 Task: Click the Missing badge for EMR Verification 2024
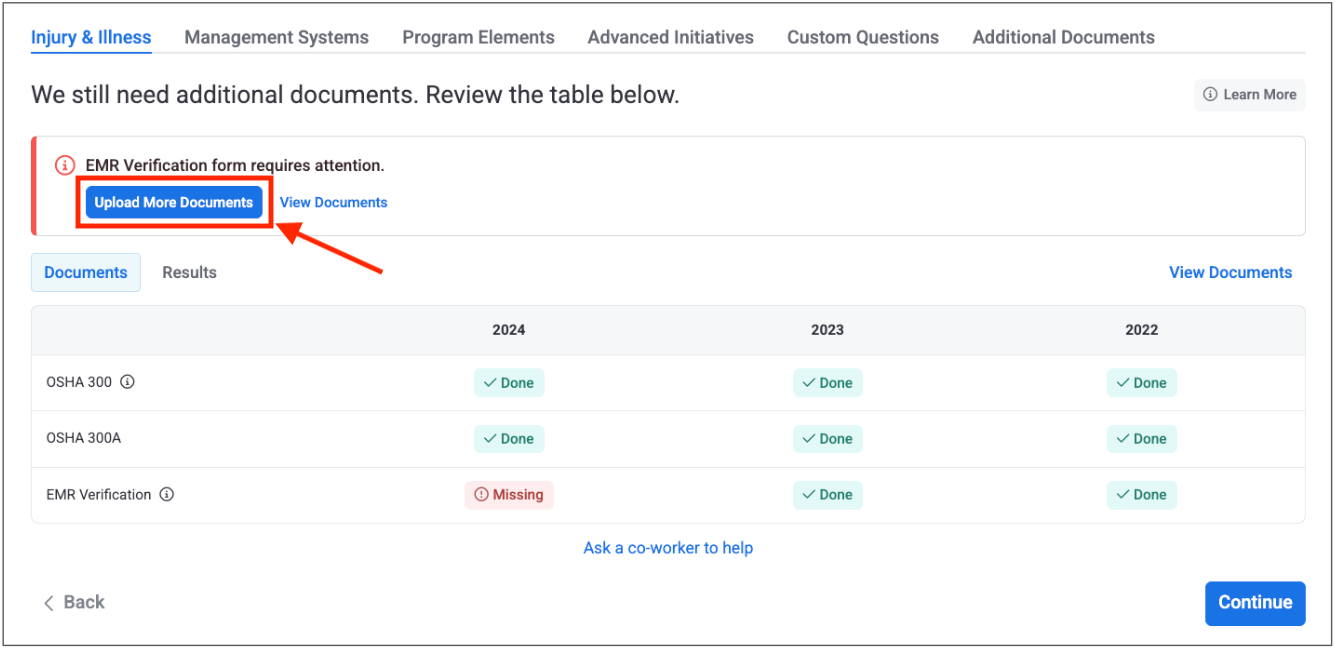(x=509, y=495)
